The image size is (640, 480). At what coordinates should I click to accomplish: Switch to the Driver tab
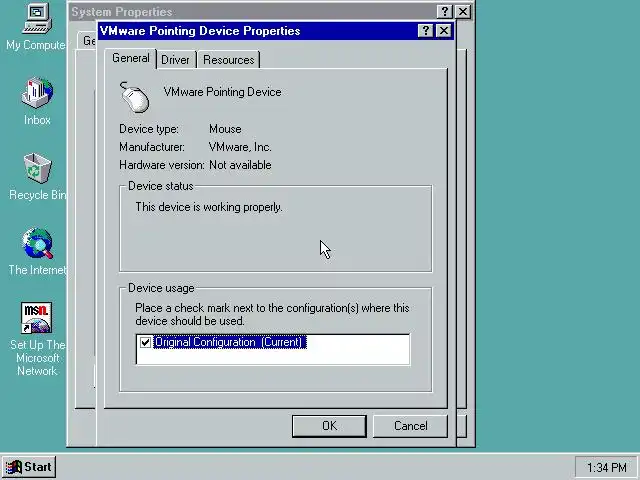pyautogui.click(x=175, y=60)
